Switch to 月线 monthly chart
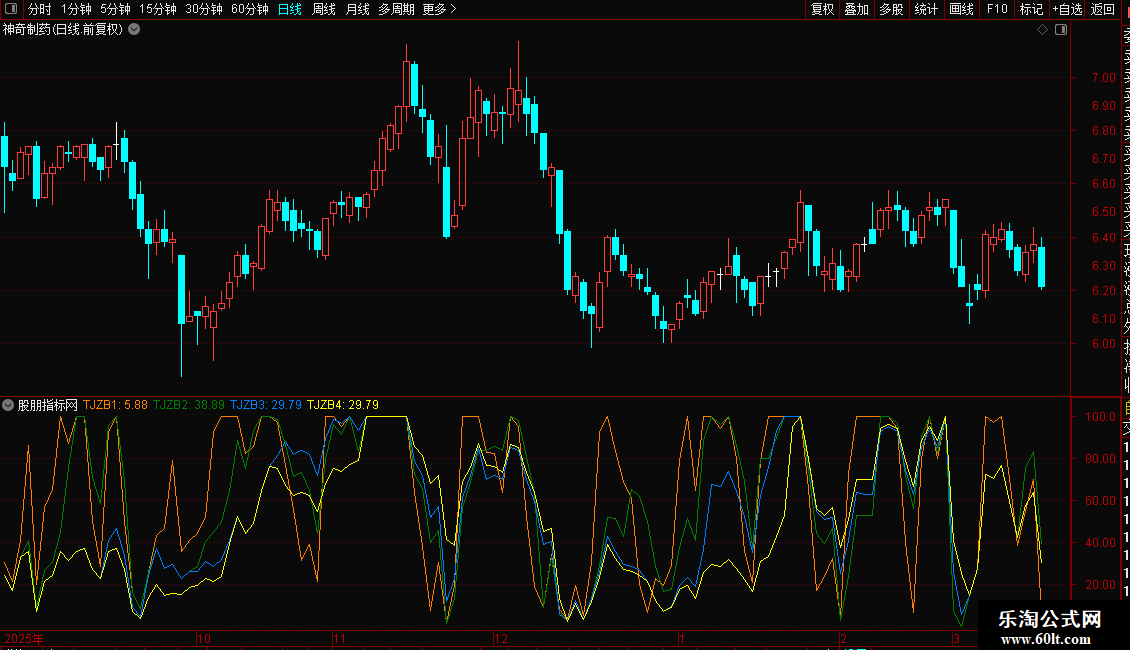The width and height of the screenshot is (1130, 650). pyautogui.click(x=357, y=9)
